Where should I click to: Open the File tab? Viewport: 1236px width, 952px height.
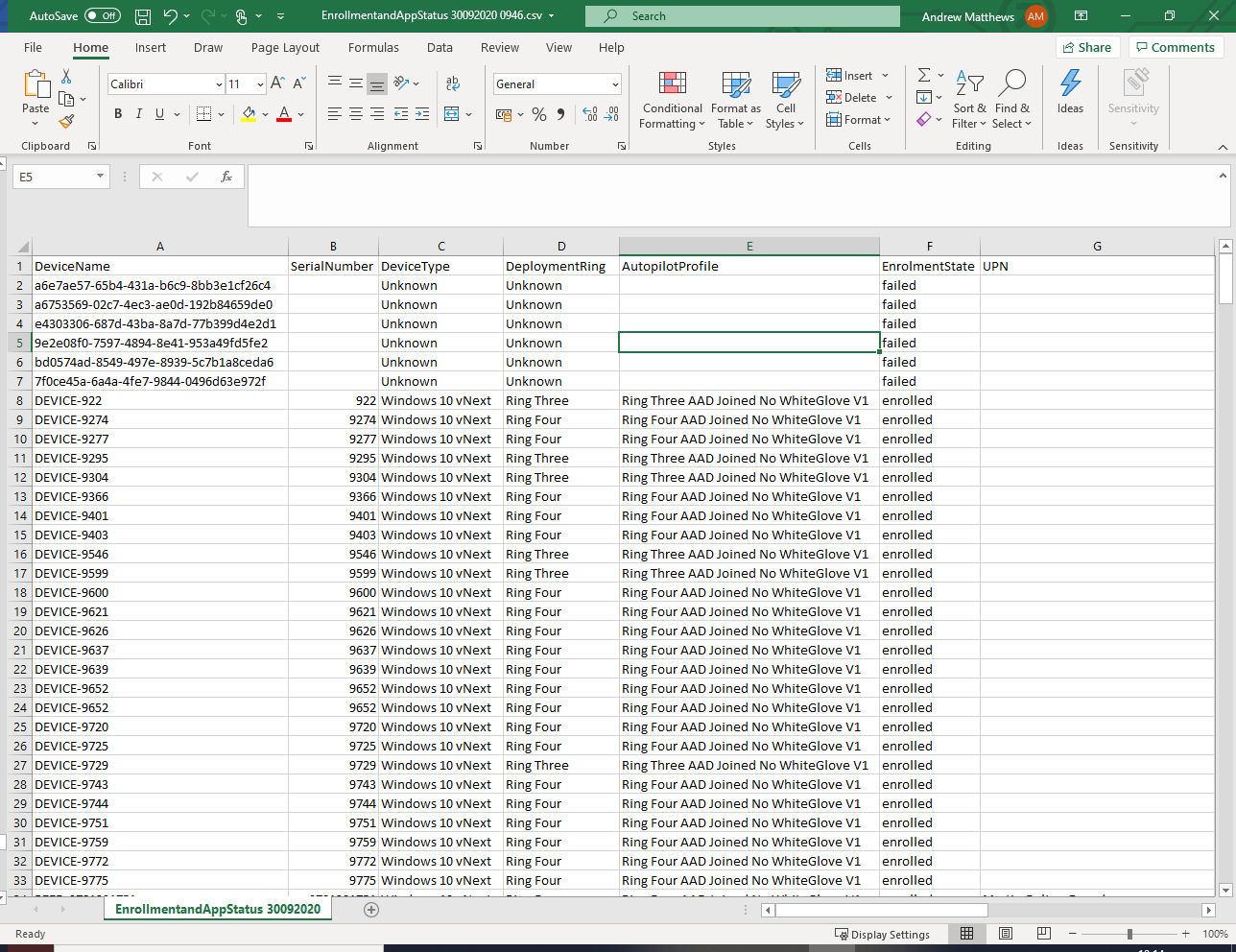33,47
